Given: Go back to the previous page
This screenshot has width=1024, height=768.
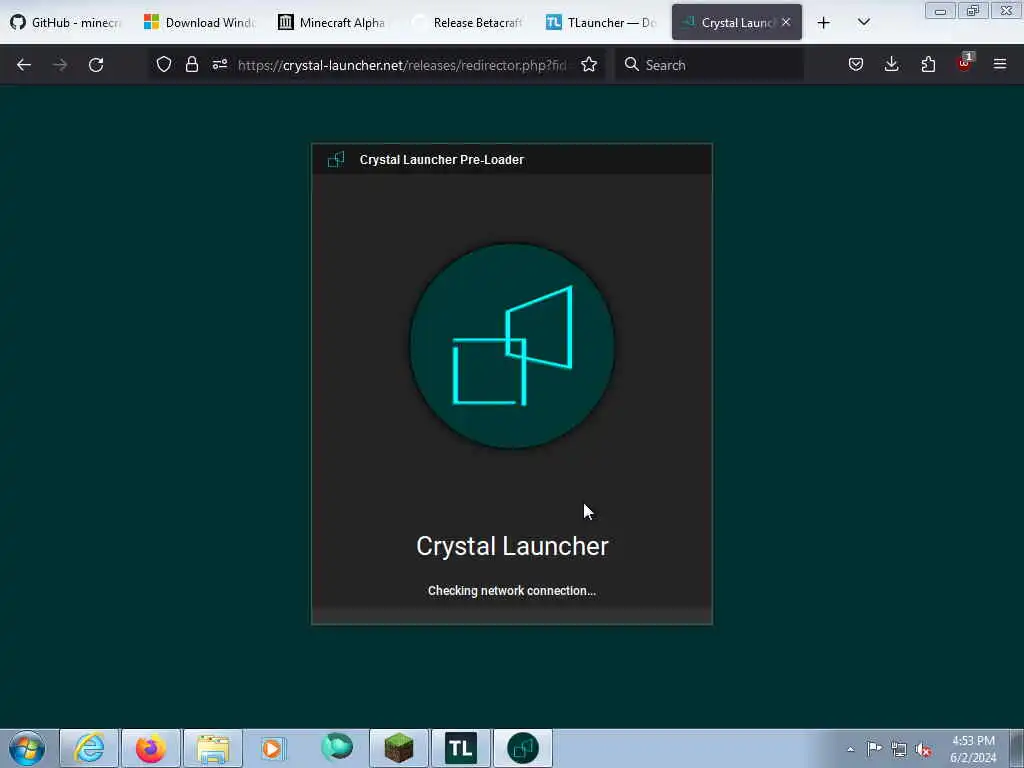Looking at the screenshot, I should pyautogui.click(x=24, y=65).
